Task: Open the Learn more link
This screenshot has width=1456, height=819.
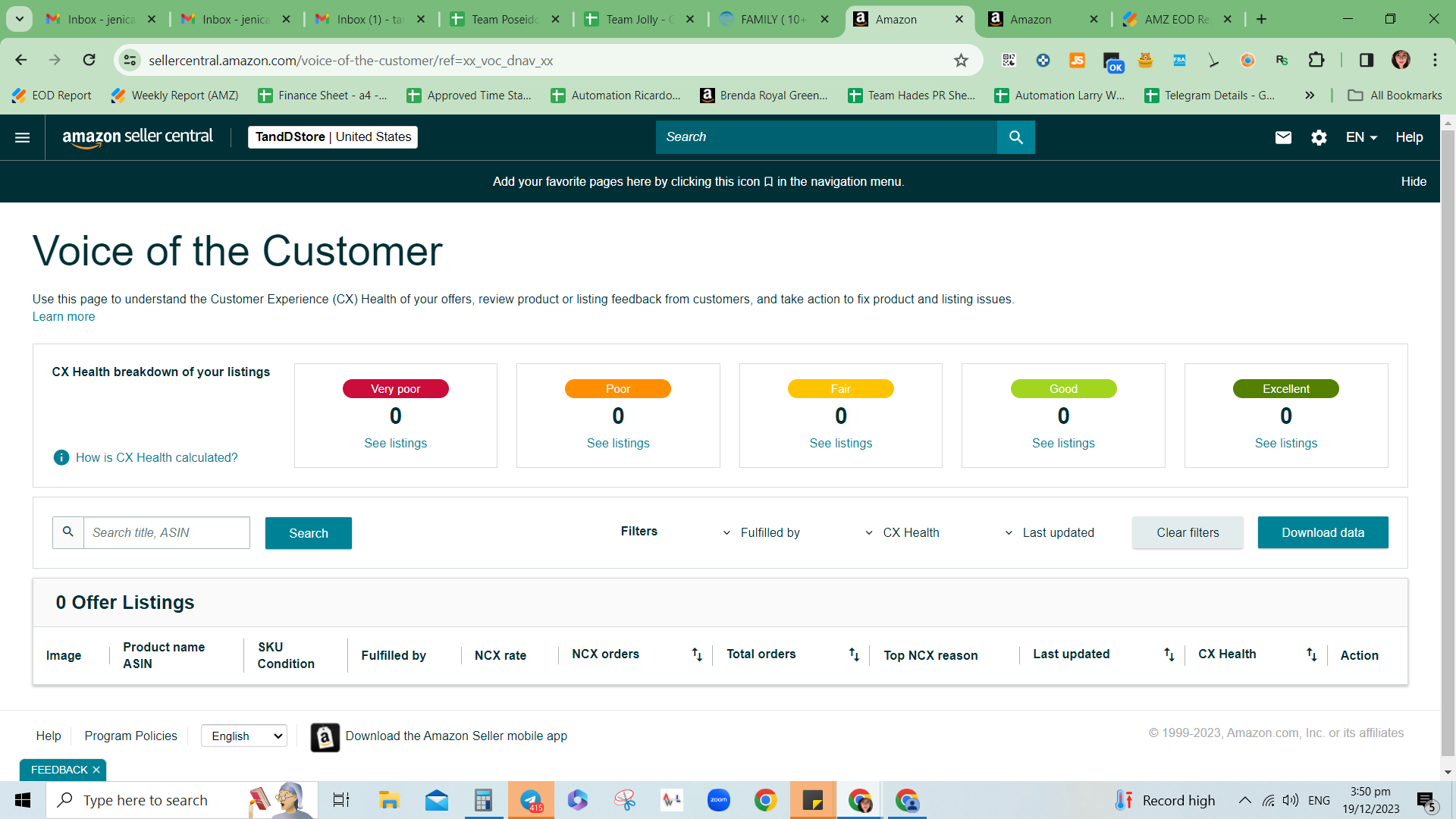Action: [x=64, y=316]
